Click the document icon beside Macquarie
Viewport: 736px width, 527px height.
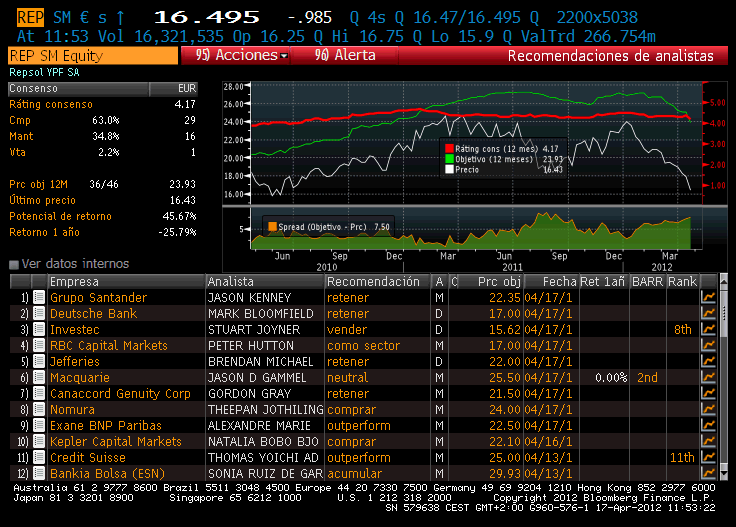coord(39,378)
